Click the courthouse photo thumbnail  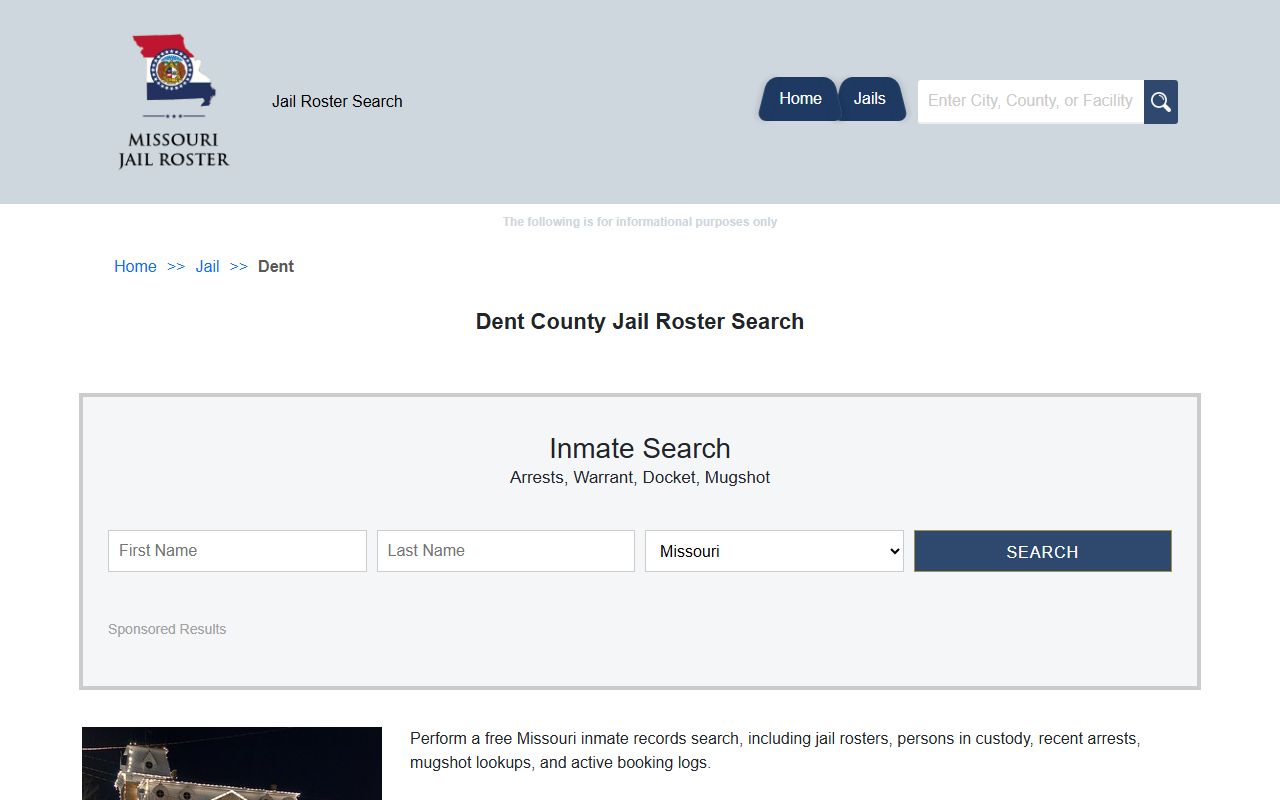(232, 763)
